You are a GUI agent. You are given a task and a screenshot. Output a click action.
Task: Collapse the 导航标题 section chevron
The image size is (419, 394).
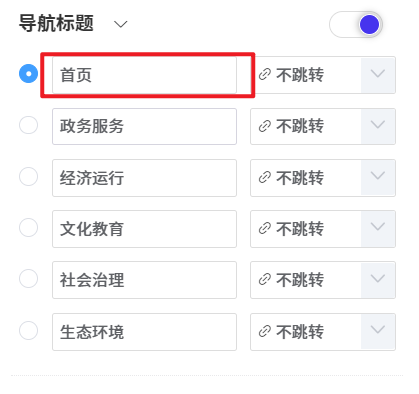[120, 24]
